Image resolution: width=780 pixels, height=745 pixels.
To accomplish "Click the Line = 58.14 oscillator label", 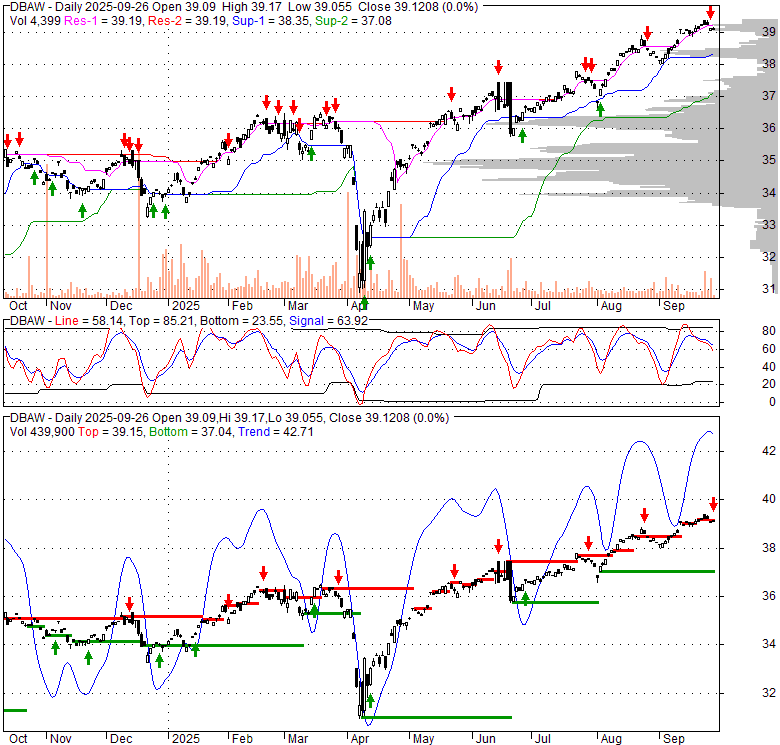I will pos(90,321).
